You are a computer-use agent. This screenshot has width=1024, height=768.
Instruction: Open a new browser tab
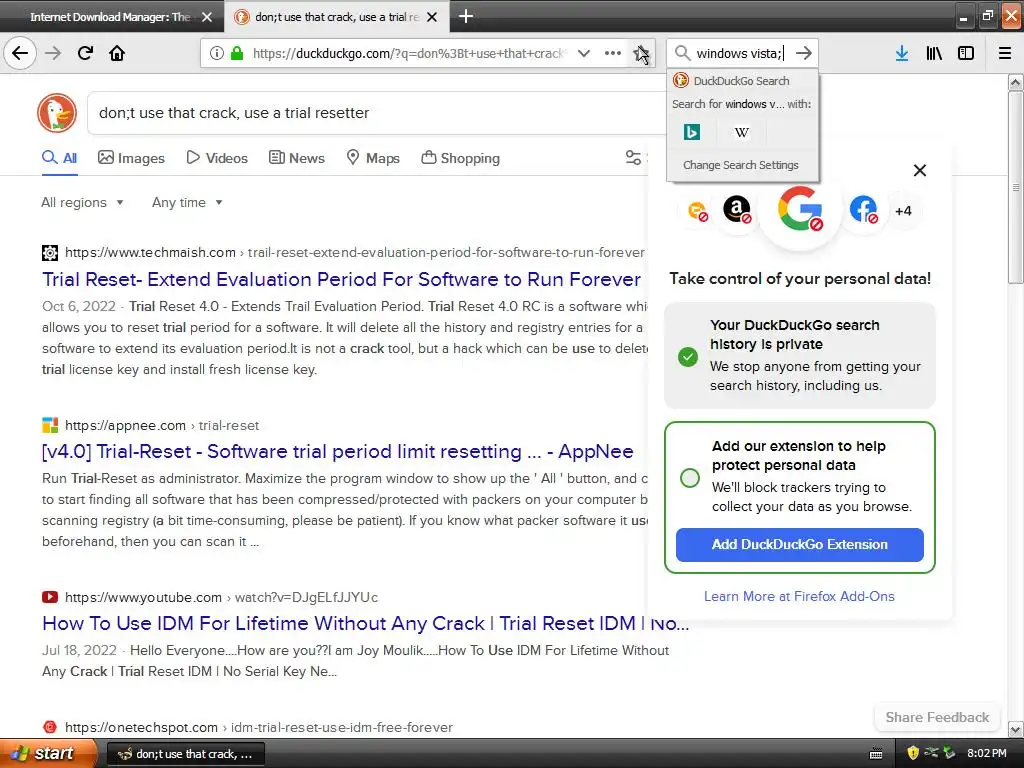[x=466, y=16]
